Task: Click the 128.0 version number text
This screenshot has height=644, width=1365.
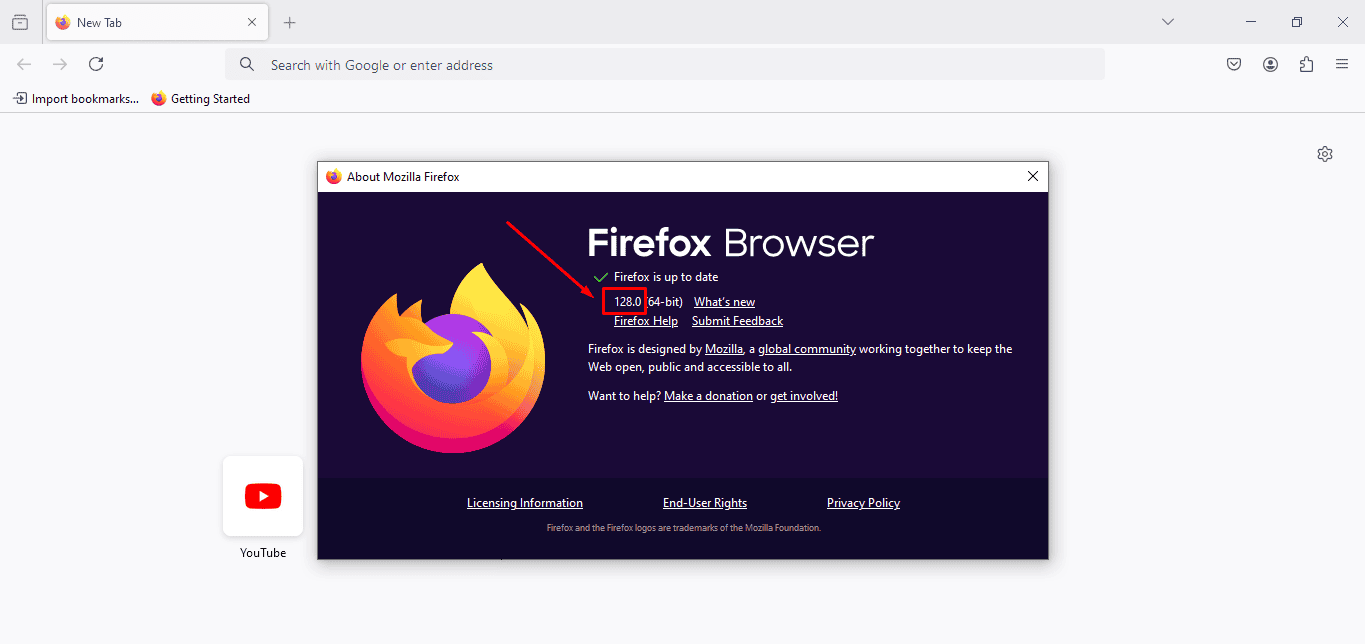Action: [627, 302]
